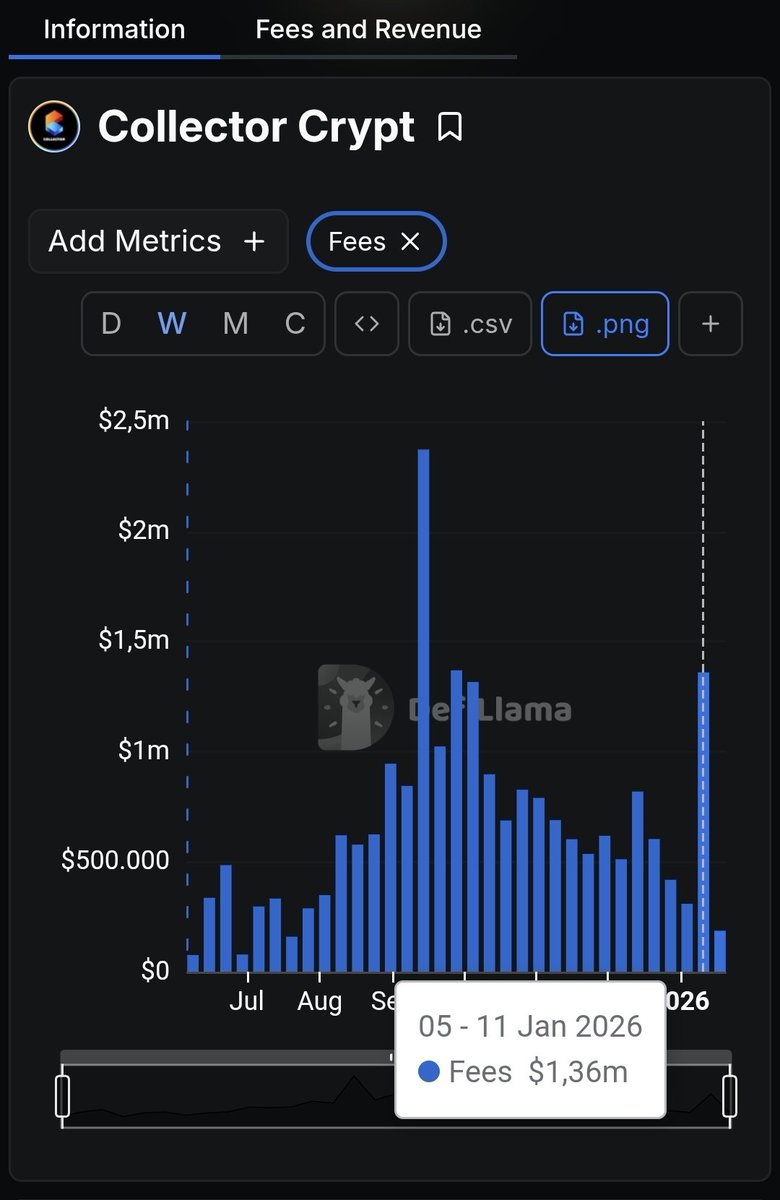This screenshot has width=780, height=1200.
Task: Click the Fees metric pill
Action: tap(357, 241)
